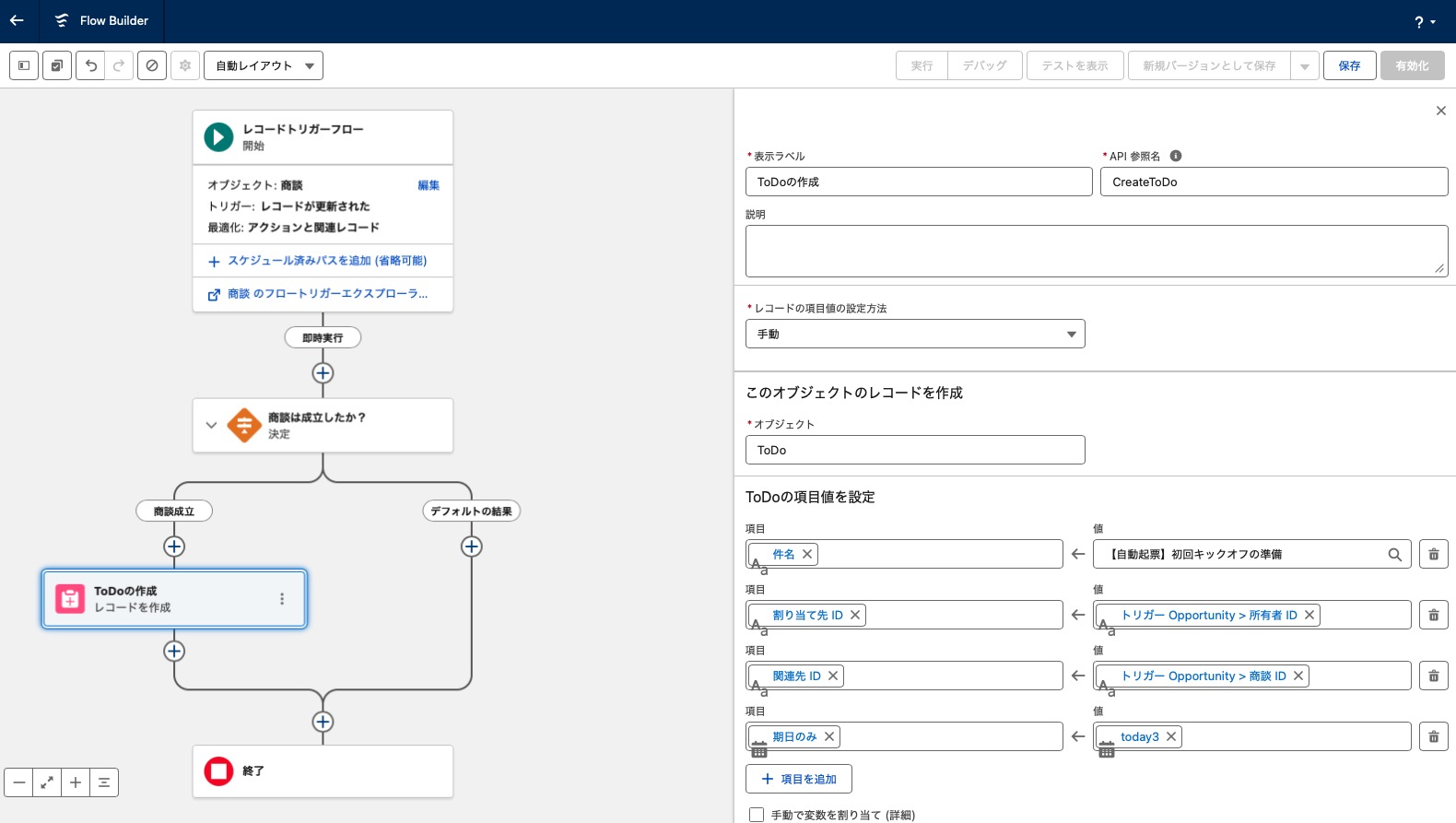Show API 参照名 info tooltip icon
This screenshot has width=1456, height=823.
[1176, 156]
